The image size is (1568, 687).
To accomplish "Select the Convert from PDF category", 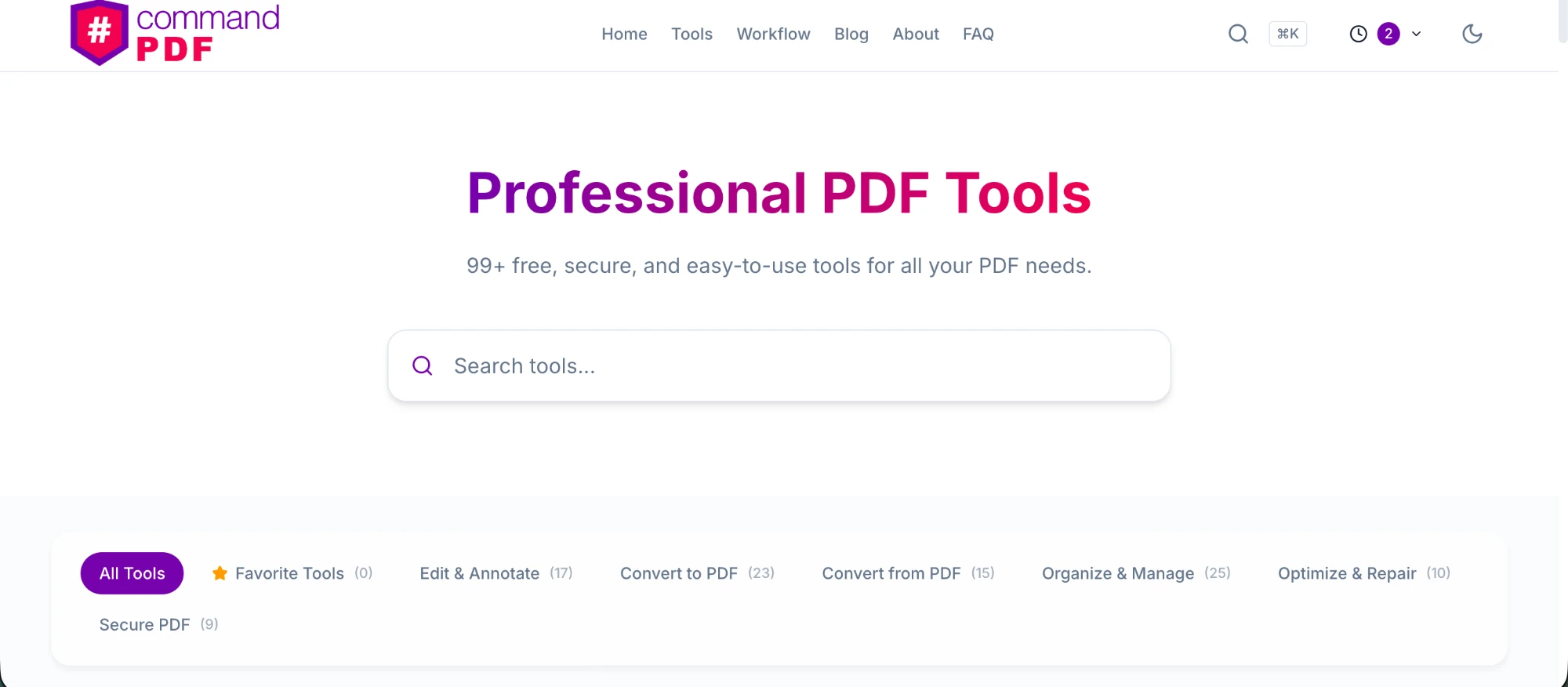I will pos(908,573).
